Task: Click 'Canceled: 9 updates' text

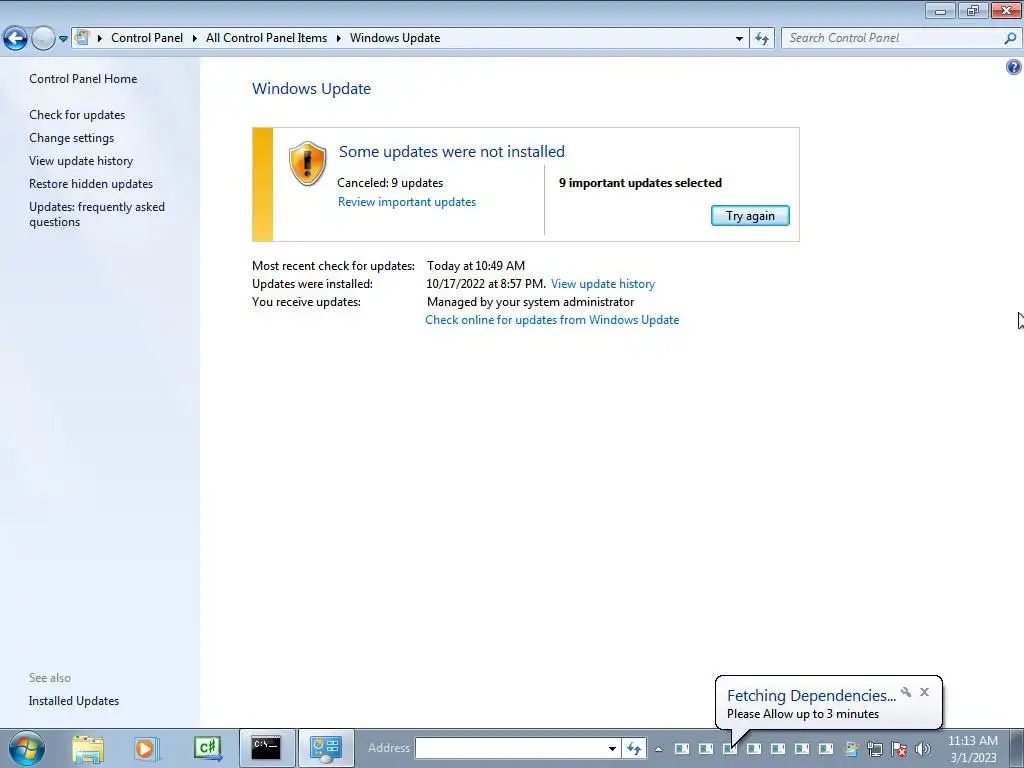Action: click(390, 183)
